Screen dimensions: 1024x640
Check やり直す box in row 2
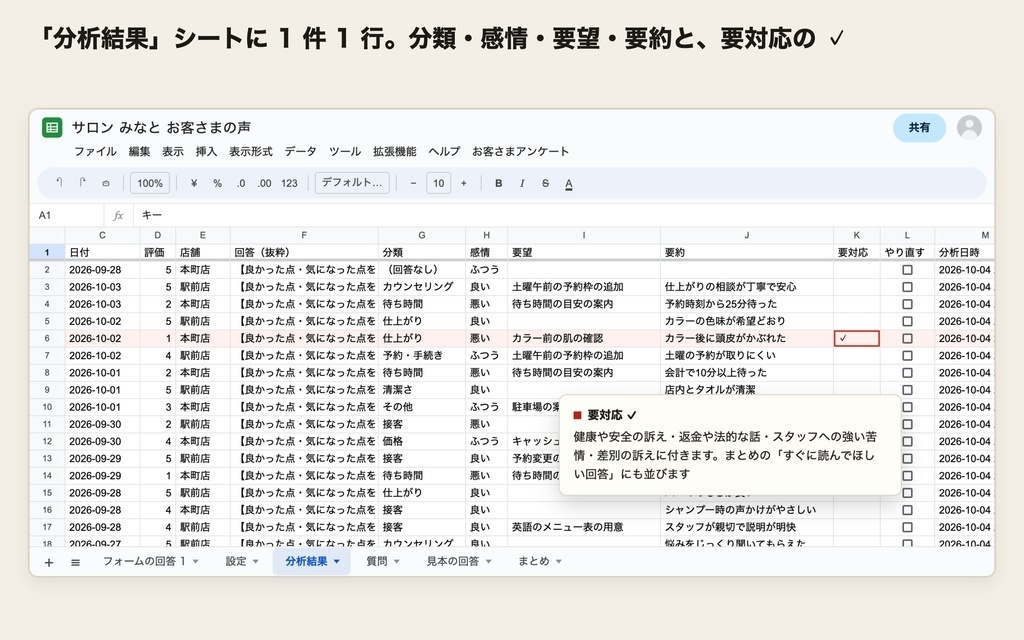(x=907, y=270)
